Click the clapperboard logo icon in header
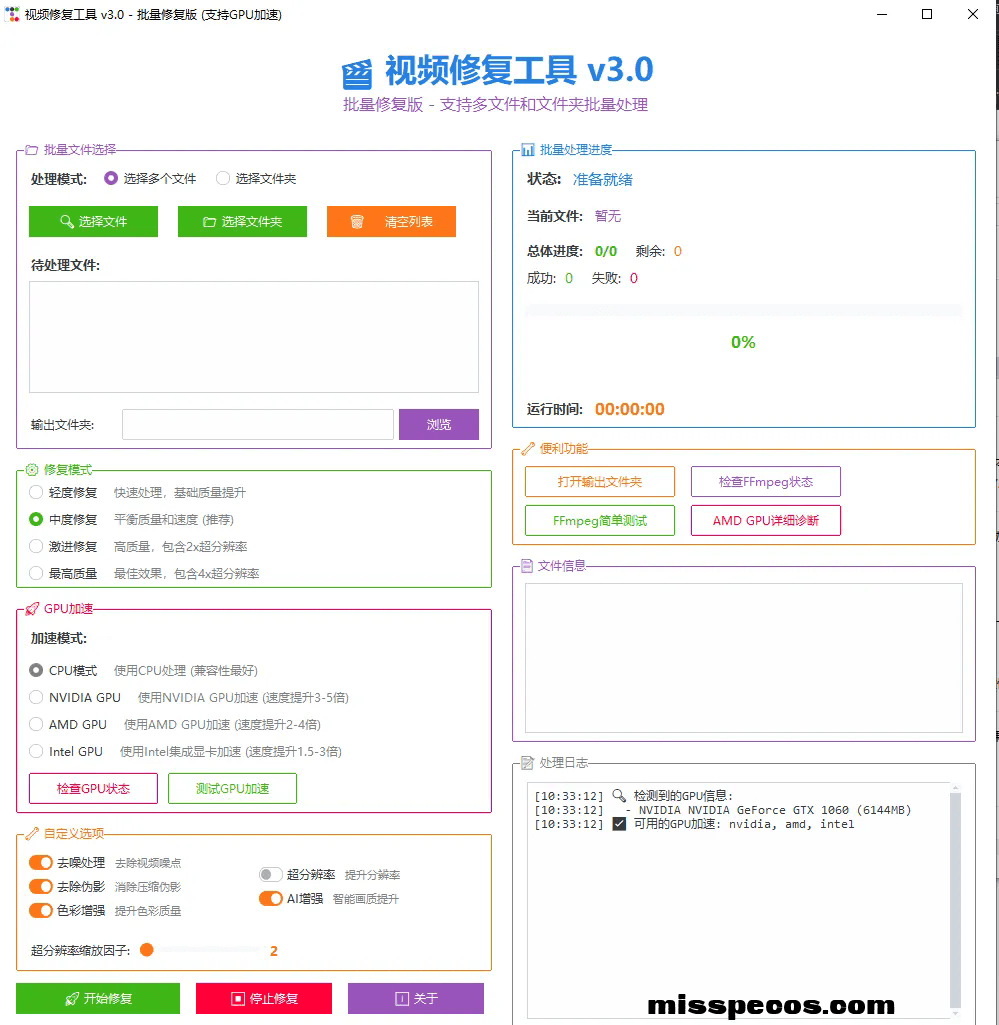Viewport: 999px width, 1025px height. click(357, 74)
